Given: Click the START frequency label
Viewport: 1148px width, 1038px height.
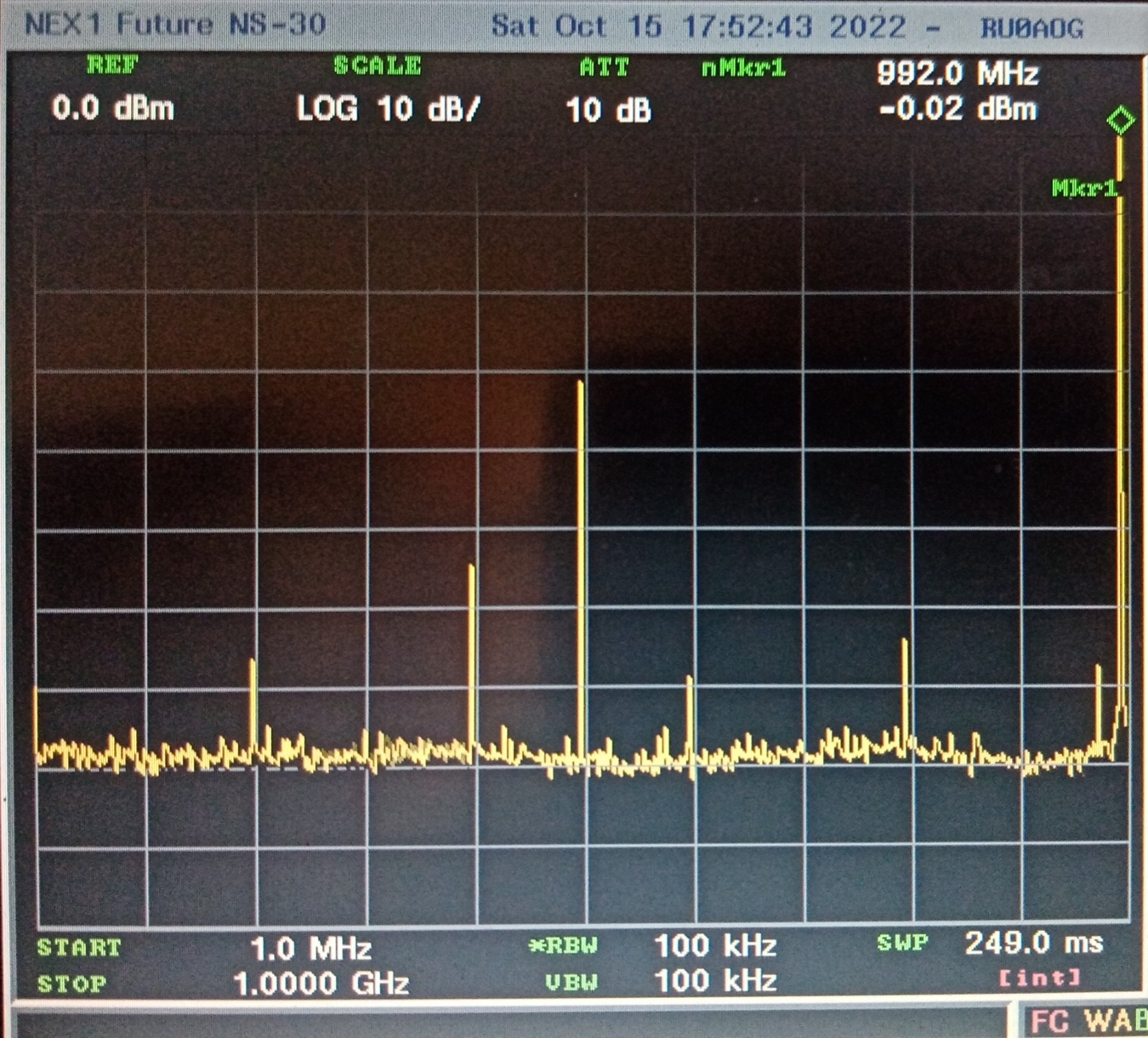Looking at the screenshot, I should pos(79,948).
